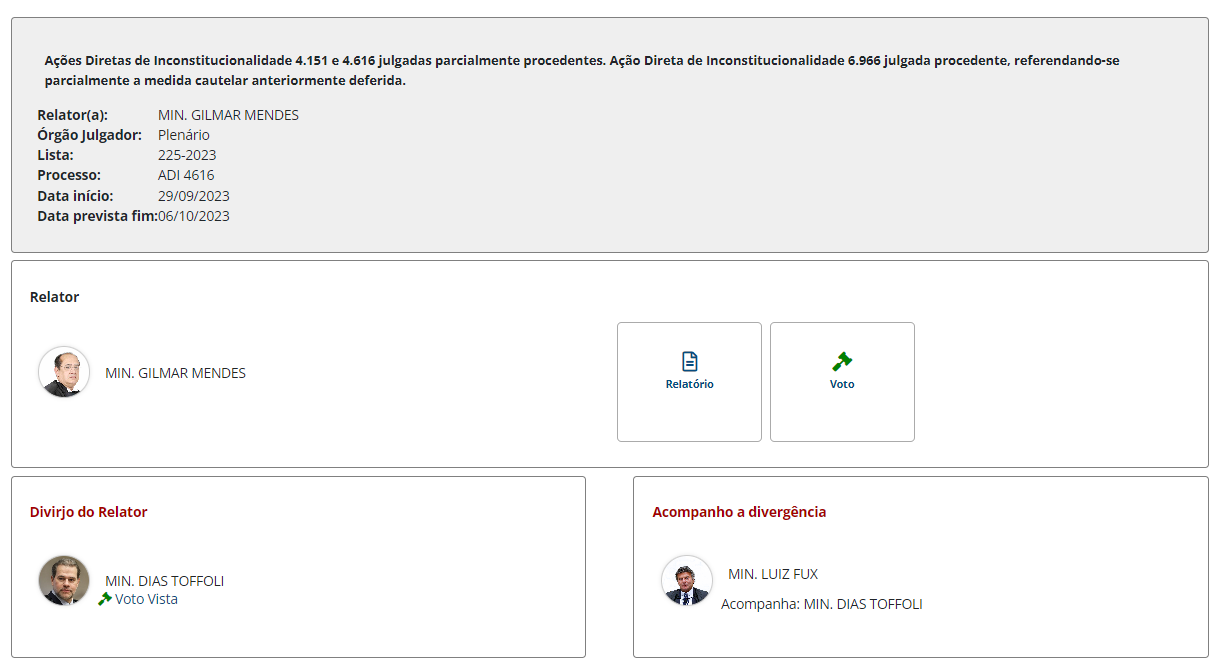Open the Voto Vista link text
The image size is (1219, 668).
pos(146,599)
